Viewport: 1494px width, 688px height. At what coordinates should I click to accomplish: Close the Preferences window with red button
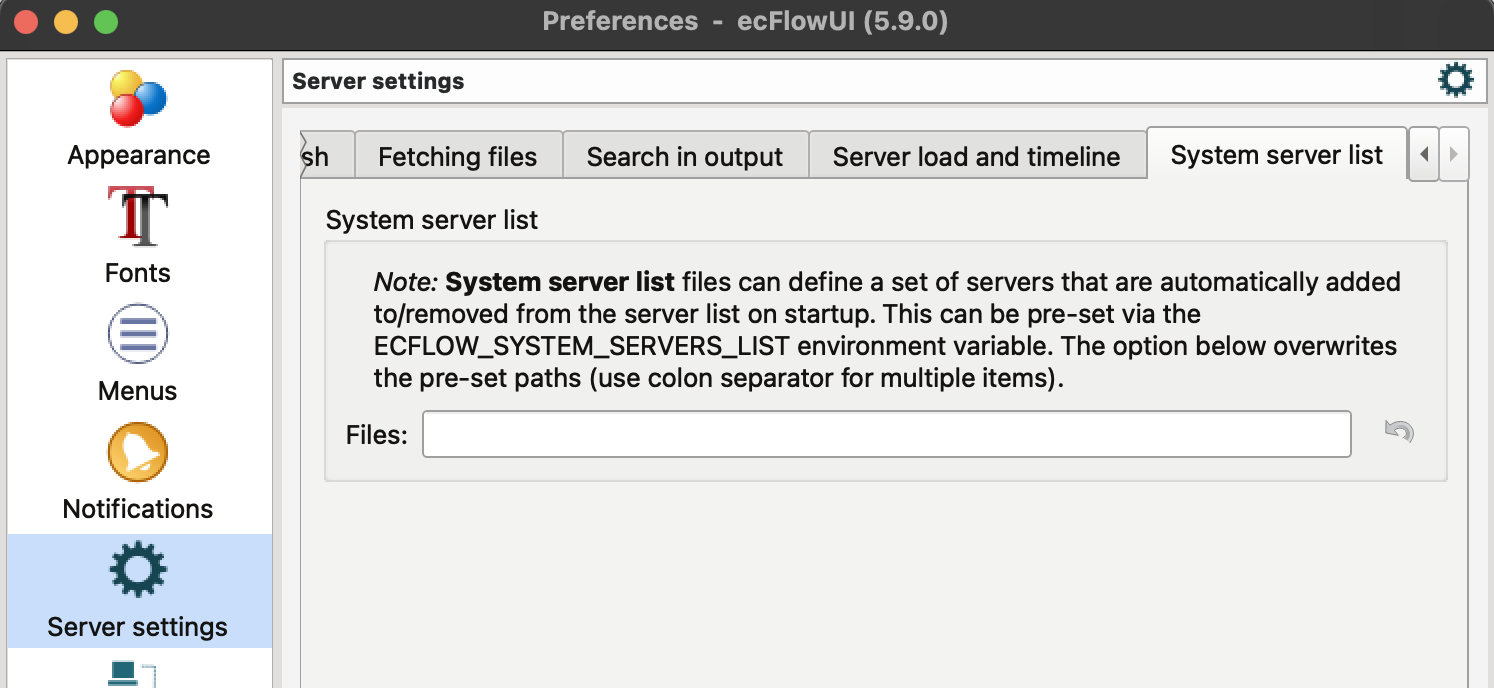[27, 21]
